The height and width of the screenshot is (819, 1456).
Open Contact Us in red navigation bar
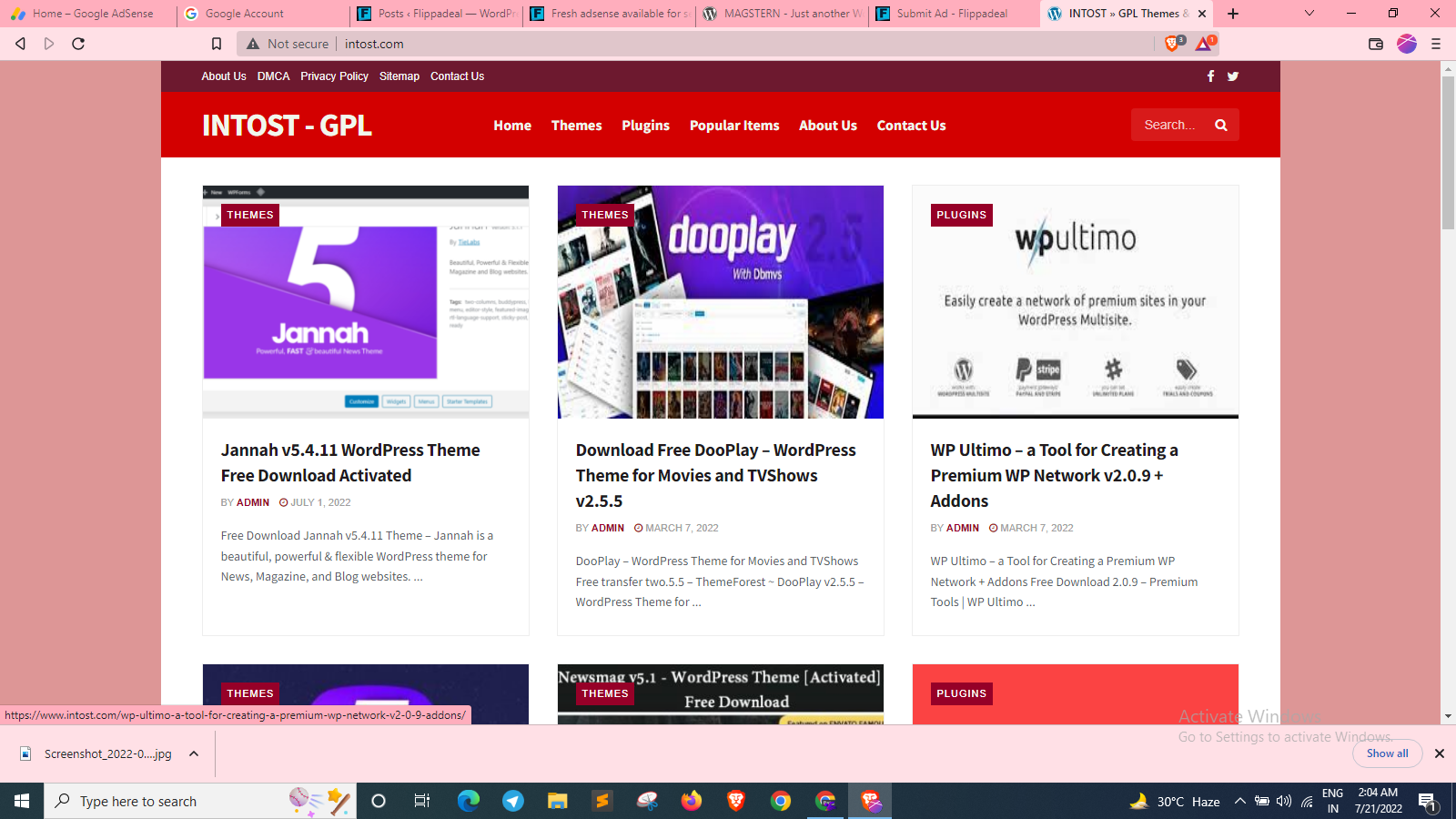911,126
